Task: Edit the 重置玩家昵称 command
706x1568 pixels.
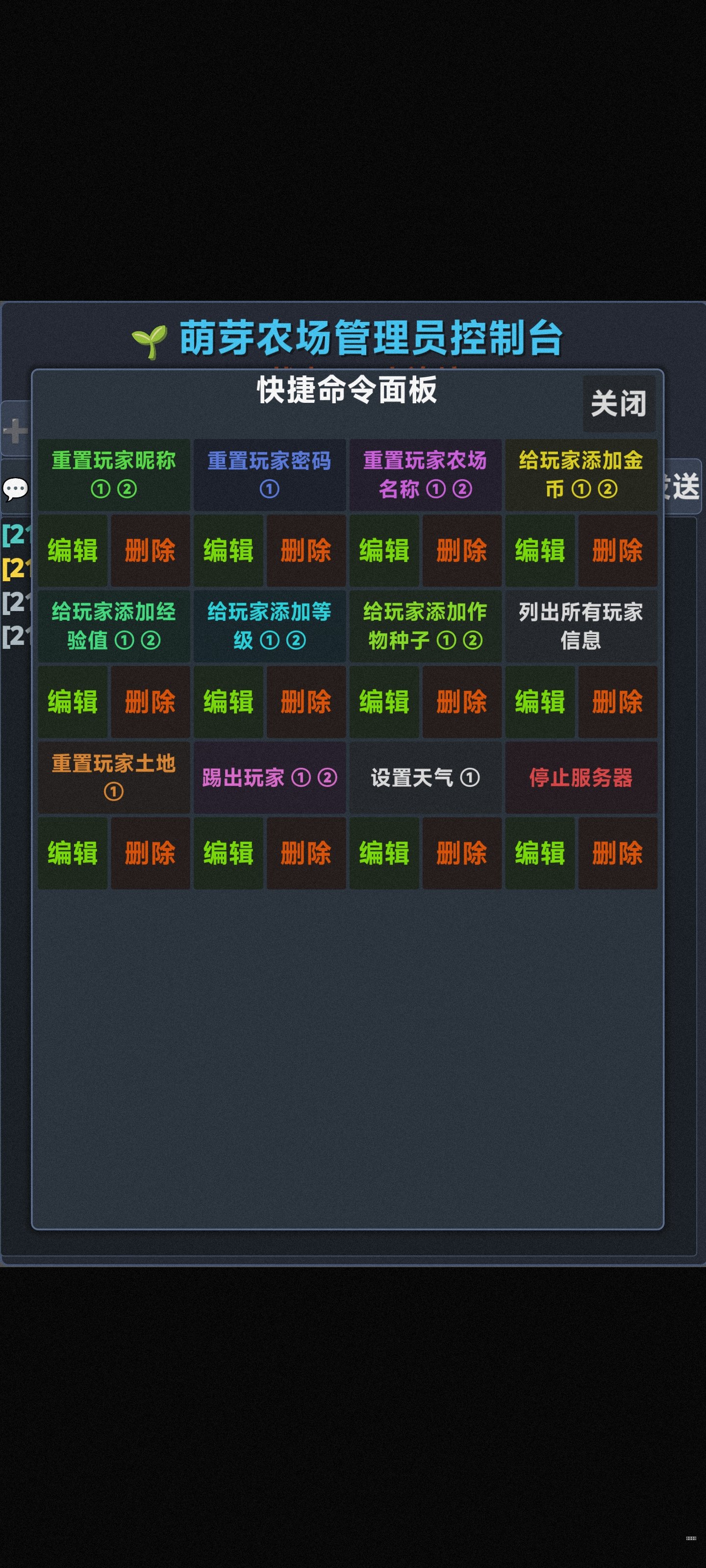Action: (x=73, y=551)
